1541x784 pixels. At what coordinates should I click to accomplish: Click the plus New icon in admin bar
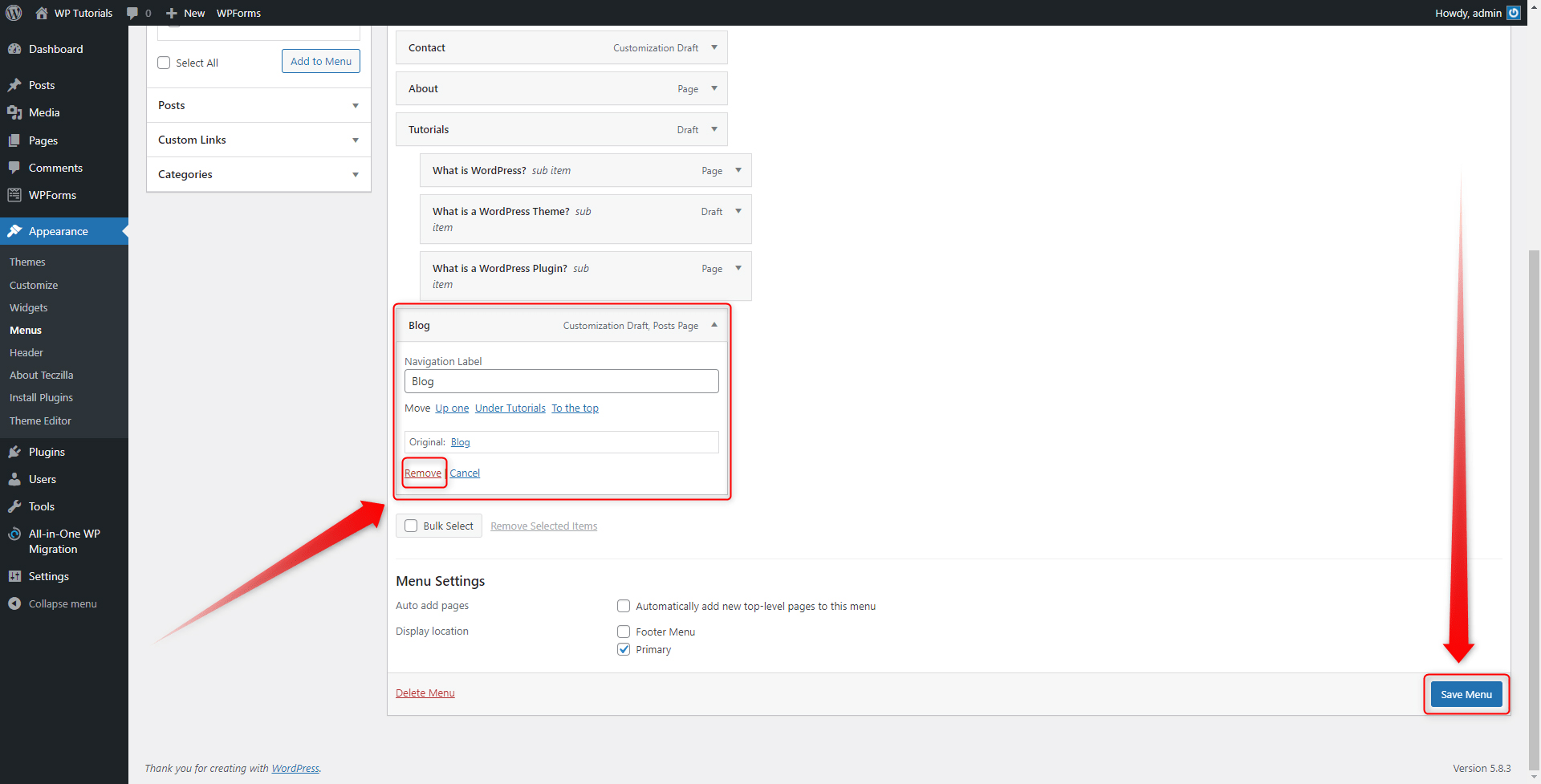(171, 13)
